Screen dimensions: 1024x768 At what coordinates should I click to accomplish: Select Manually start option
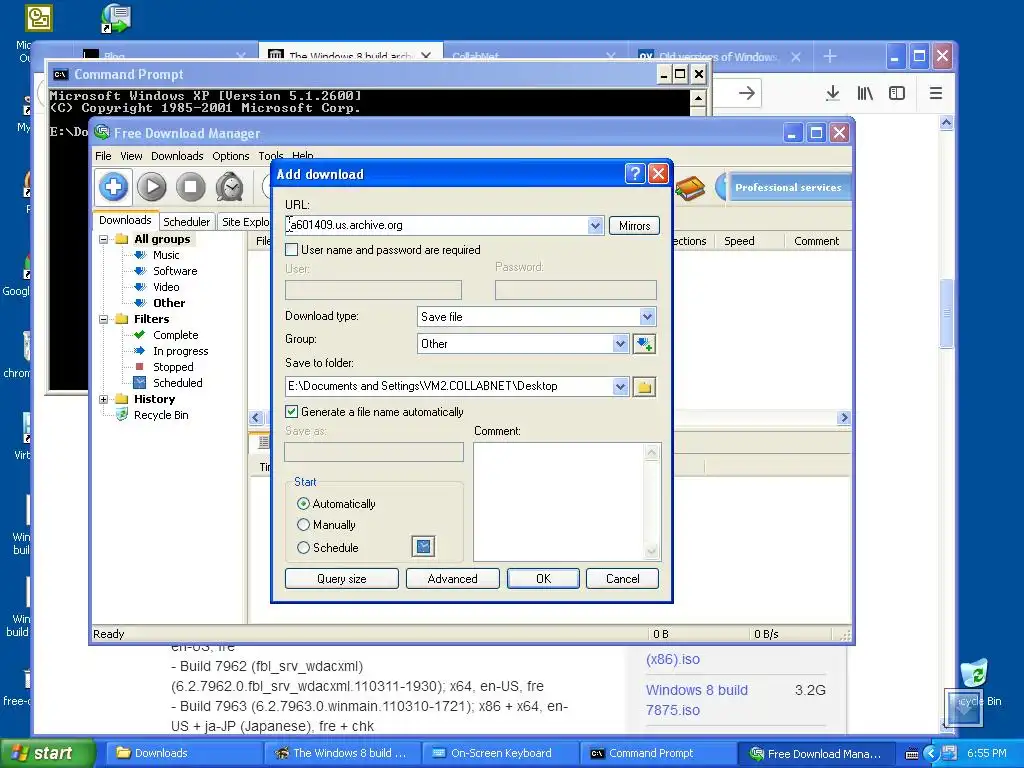tap(303, 524)
